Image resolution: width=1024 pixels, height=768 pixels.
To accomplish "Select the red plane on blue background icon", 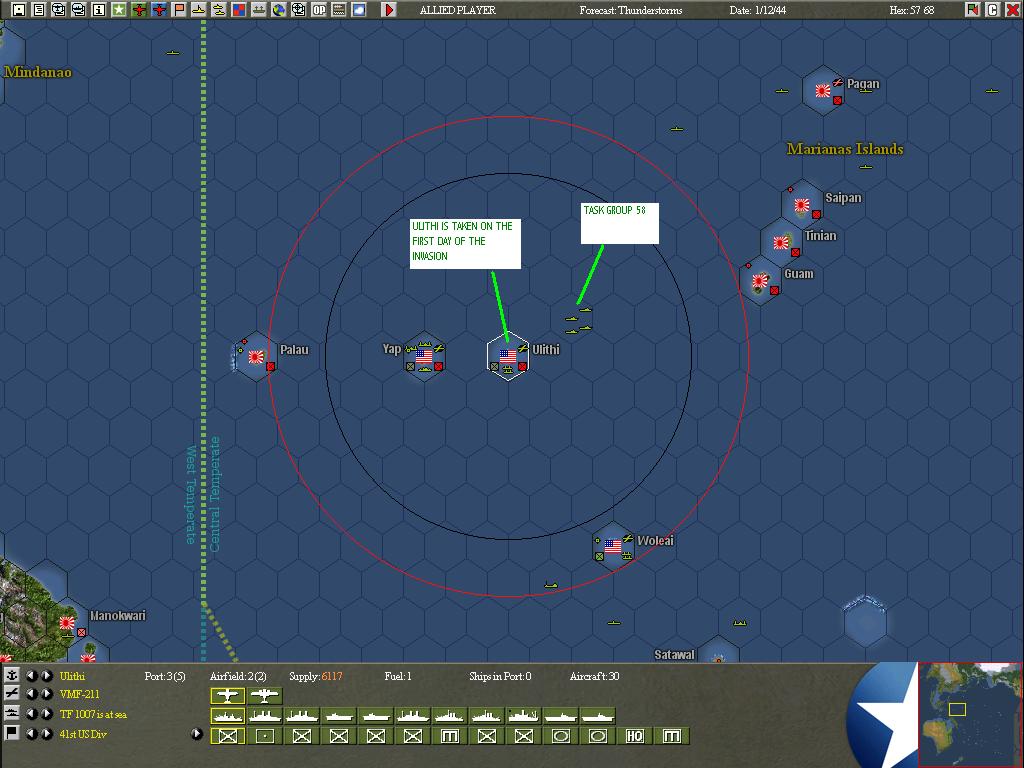I will [159, 10].
